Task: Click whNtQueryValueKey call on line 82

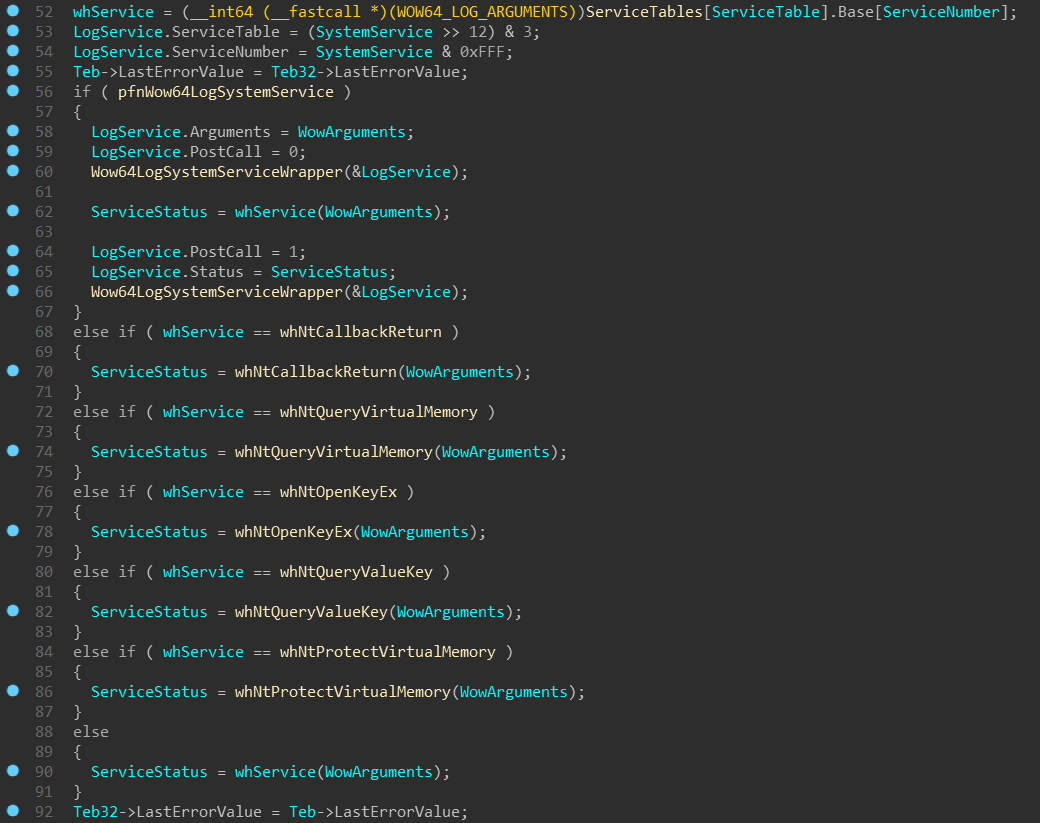Action: coord(311,612)
